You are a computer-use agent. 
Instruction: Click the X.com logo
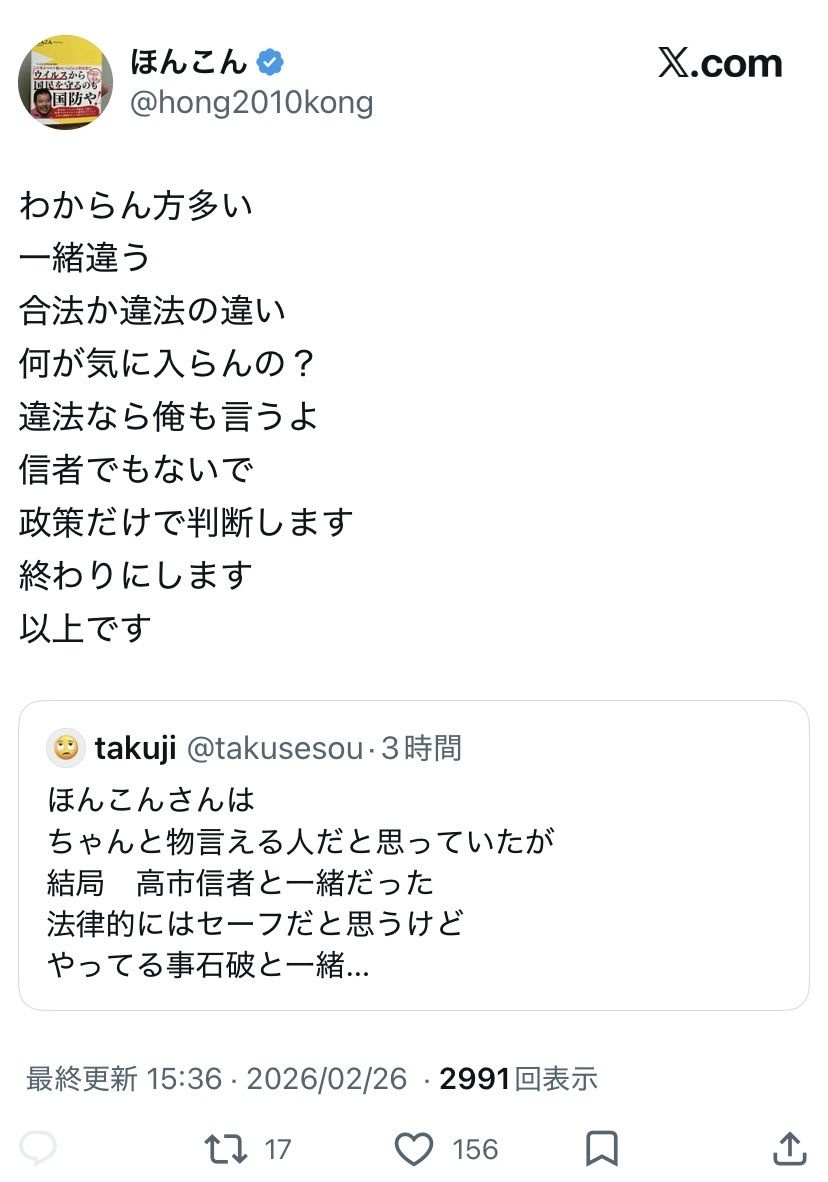point(720,64)
